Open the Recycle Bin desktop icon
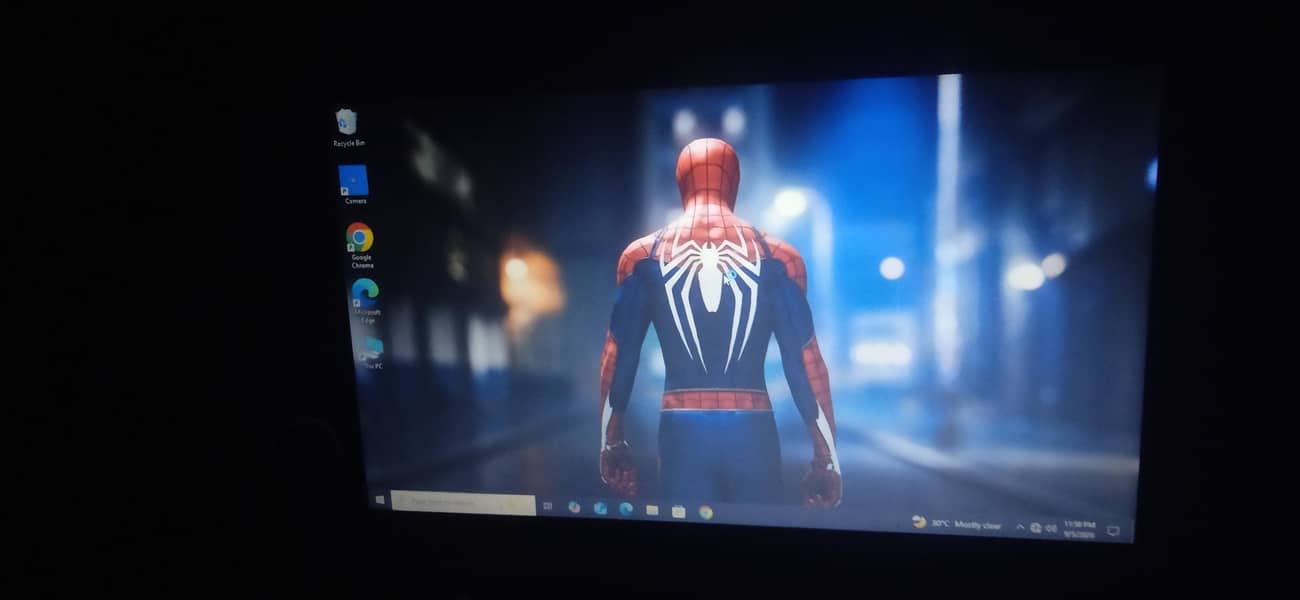Viewport: 1300px width, 600px height. [347, 127]
